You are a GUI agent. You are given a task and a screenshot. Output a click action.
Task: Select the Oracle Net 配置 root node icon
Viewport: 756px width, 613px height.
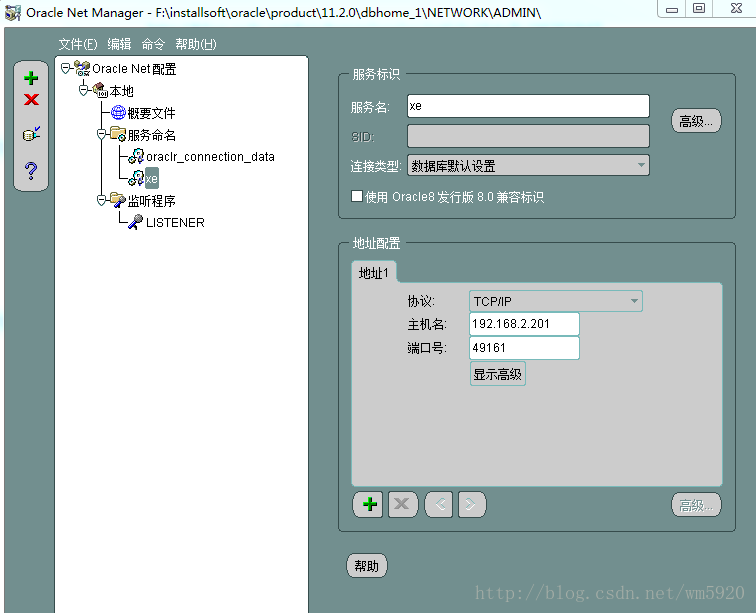[82, 68]
